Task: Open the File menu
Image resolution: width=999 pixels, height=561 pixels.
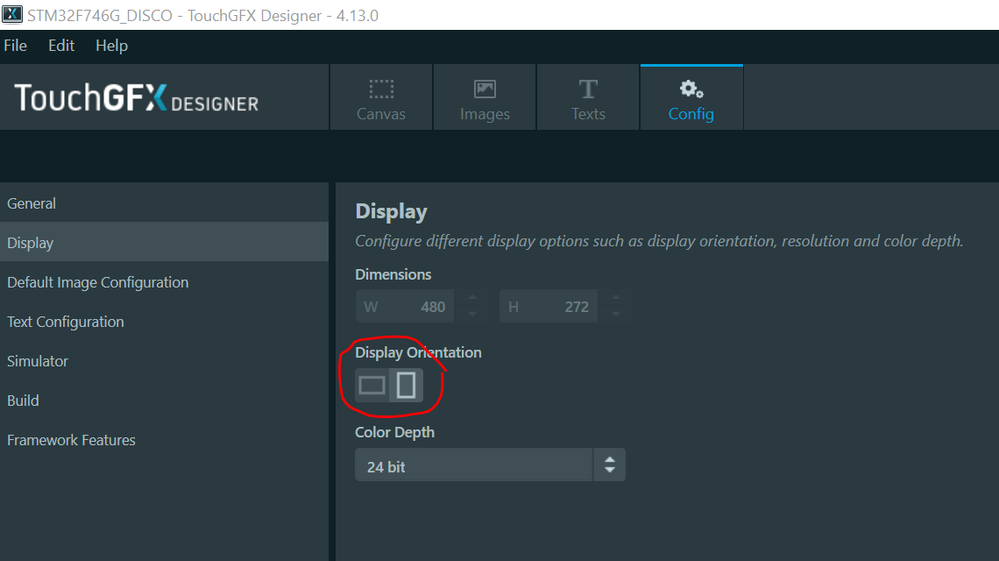Action: [x=15, y=46]
